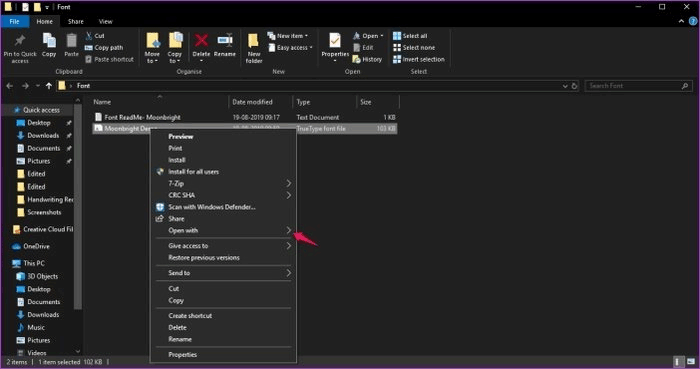Go back with the Back arrow
Screen dimensions: 700x369
(x=9, y=86)
